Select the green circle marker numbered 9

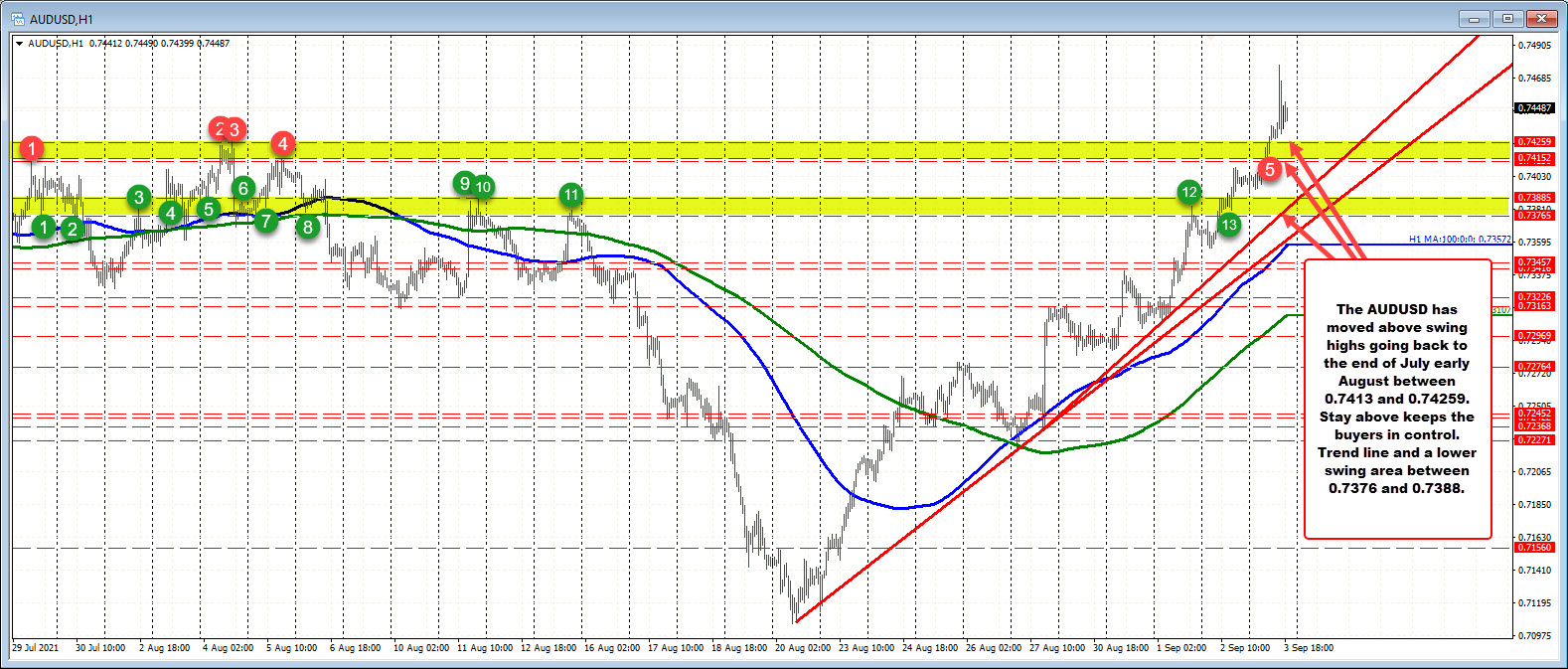[463, 183]
